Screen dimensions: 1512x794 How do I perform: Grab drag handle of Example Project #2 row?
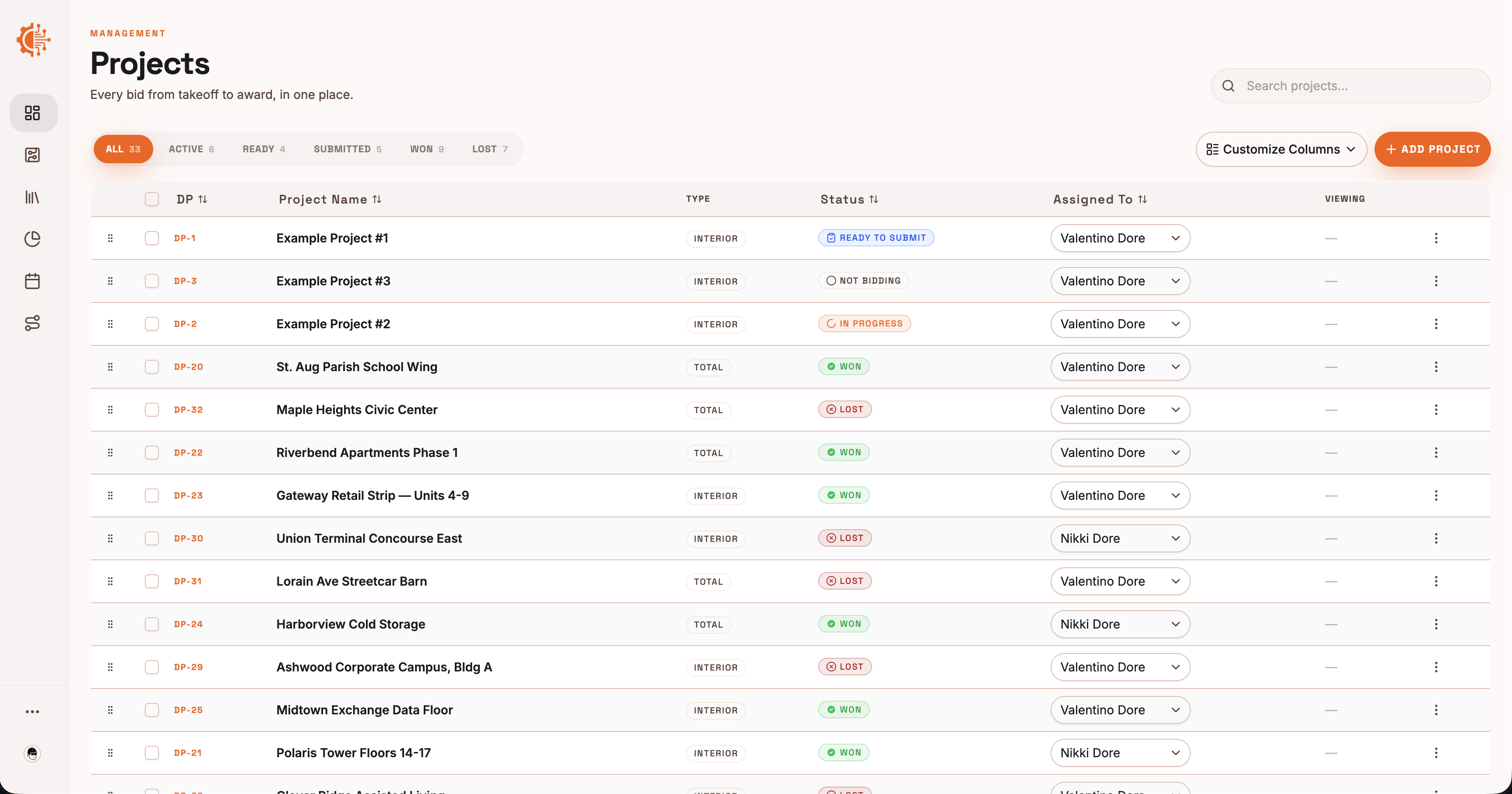(x=110, y=324)
